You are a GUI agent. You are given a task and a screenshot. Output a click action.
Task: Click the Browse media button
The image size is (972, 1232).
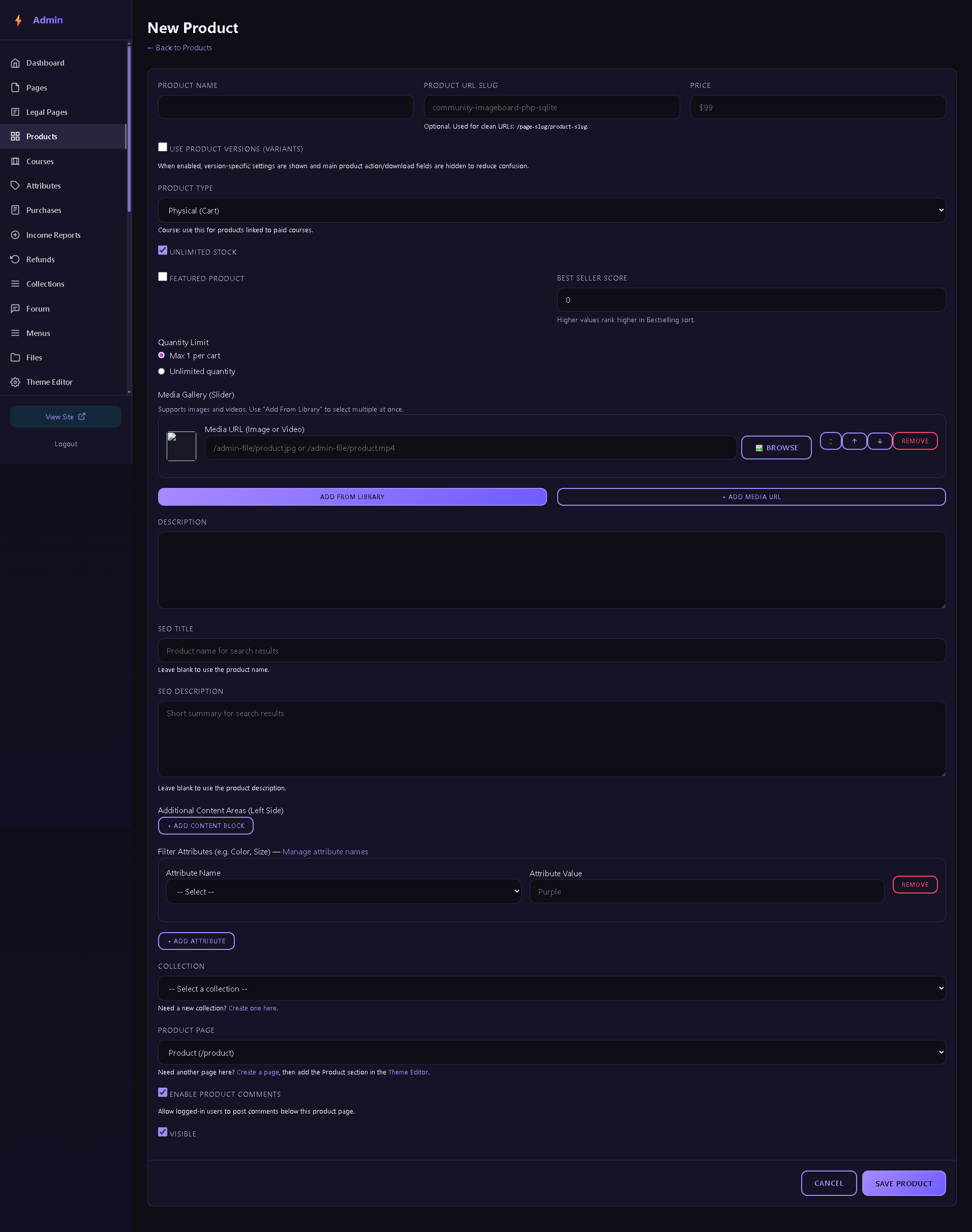(776, 448)
